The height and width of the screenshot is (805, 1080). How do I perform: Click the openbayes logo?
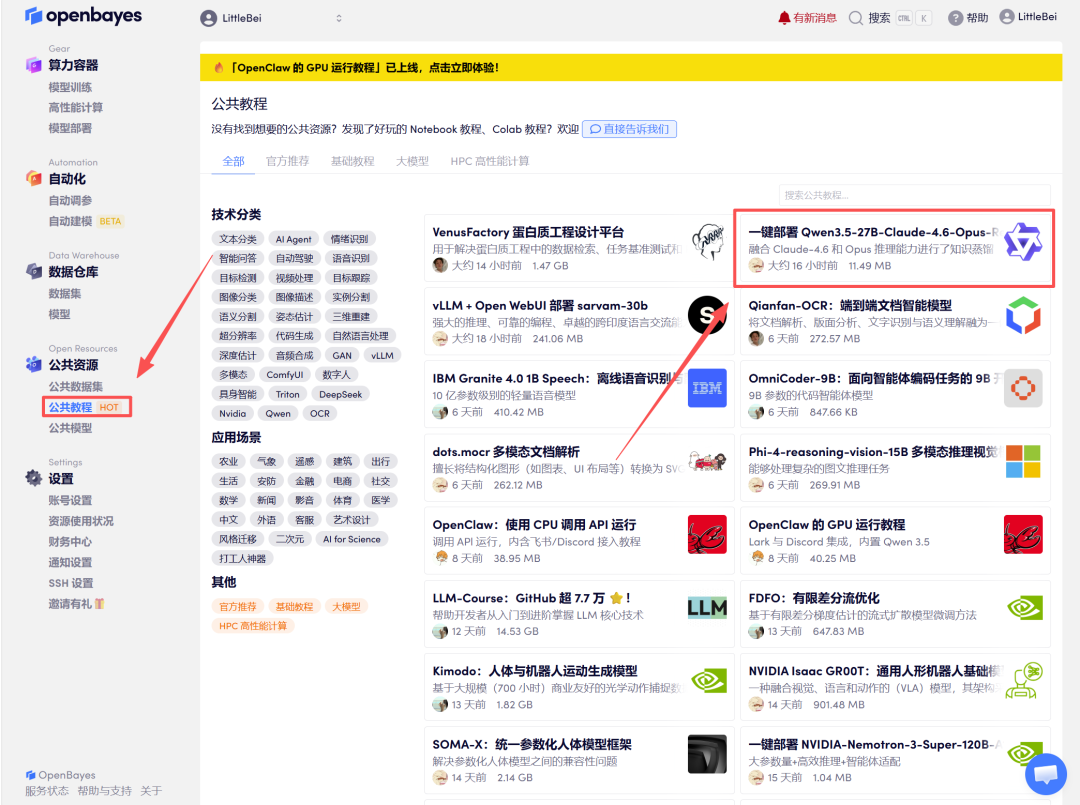pos(83,16)
